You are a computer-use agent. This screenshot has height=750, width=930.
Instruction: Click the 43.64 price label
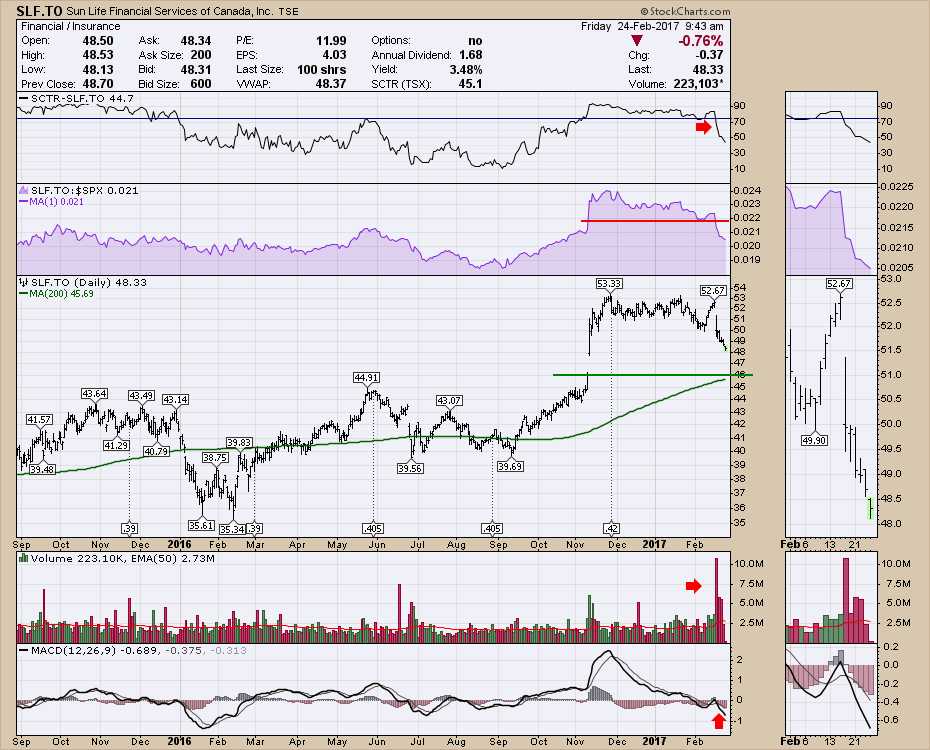click(94, 393)
